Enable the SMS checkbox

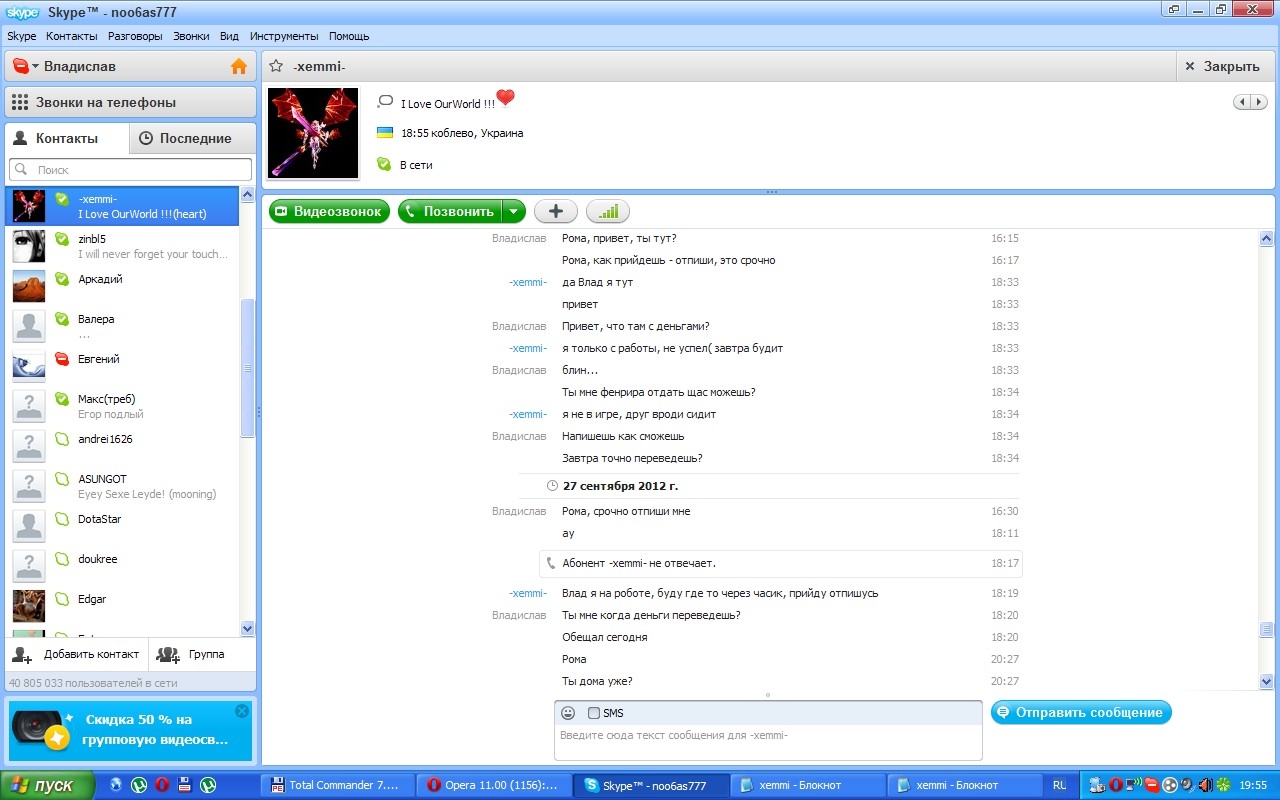(594, 713)
